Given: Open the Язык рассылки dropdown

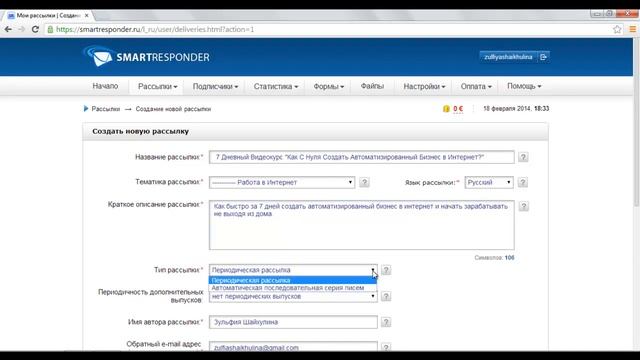Looking at the screenshot, I should 489,182.
